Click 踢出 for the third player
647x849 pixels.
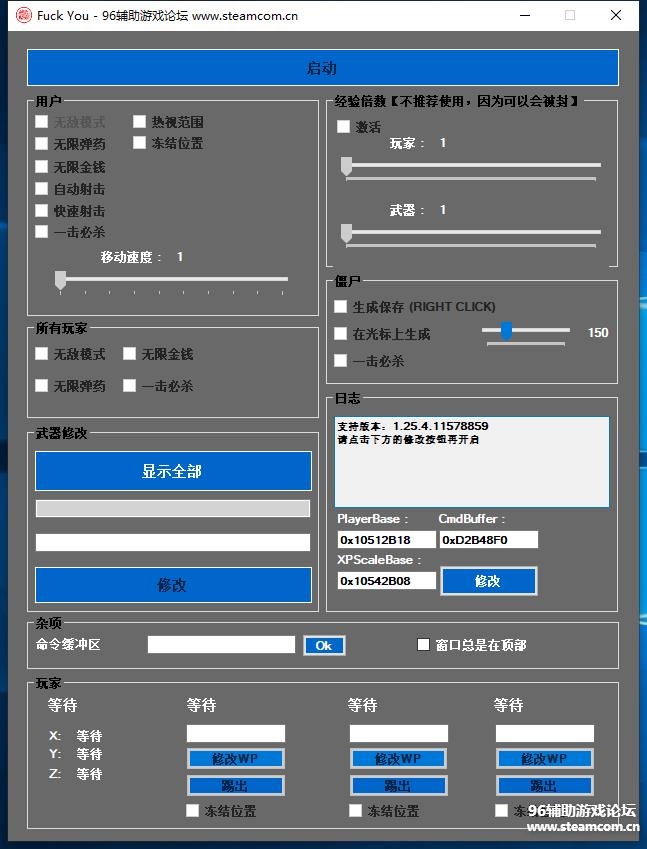398,785
